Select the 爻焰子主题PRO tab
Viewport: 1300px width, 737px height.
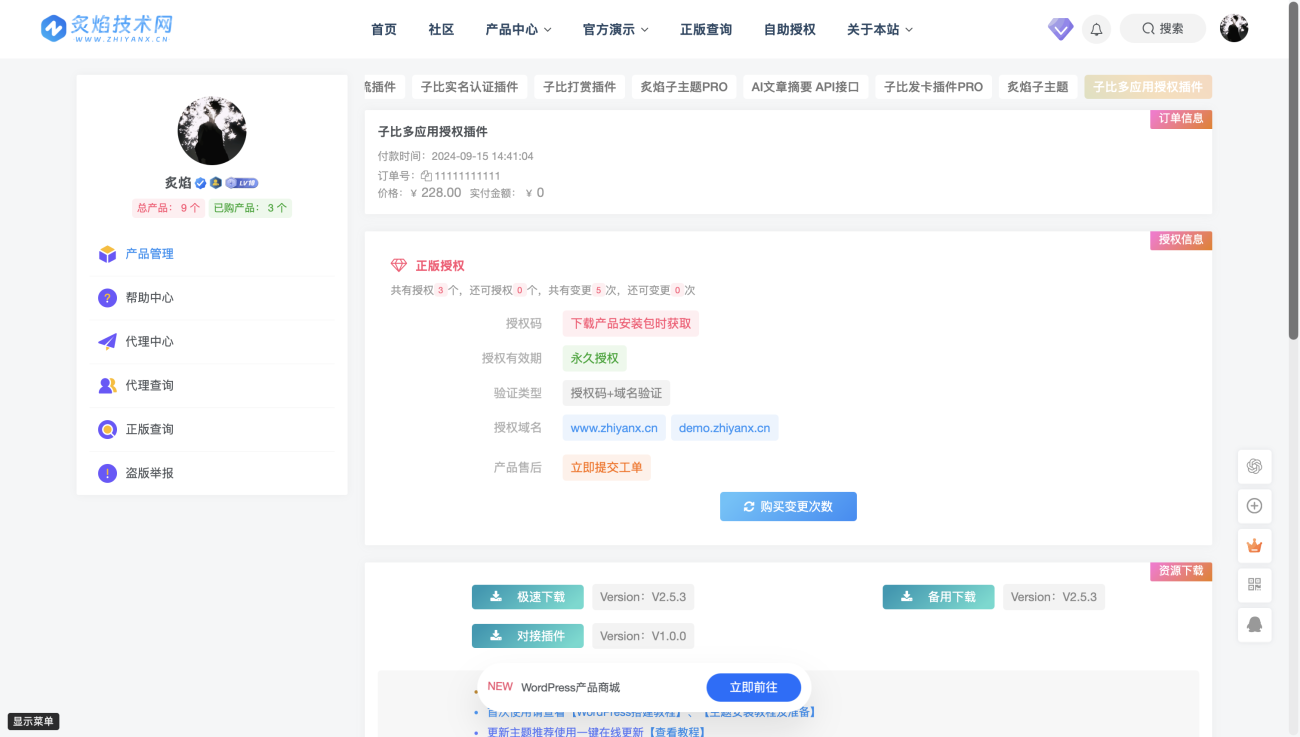tap(684, 87)
